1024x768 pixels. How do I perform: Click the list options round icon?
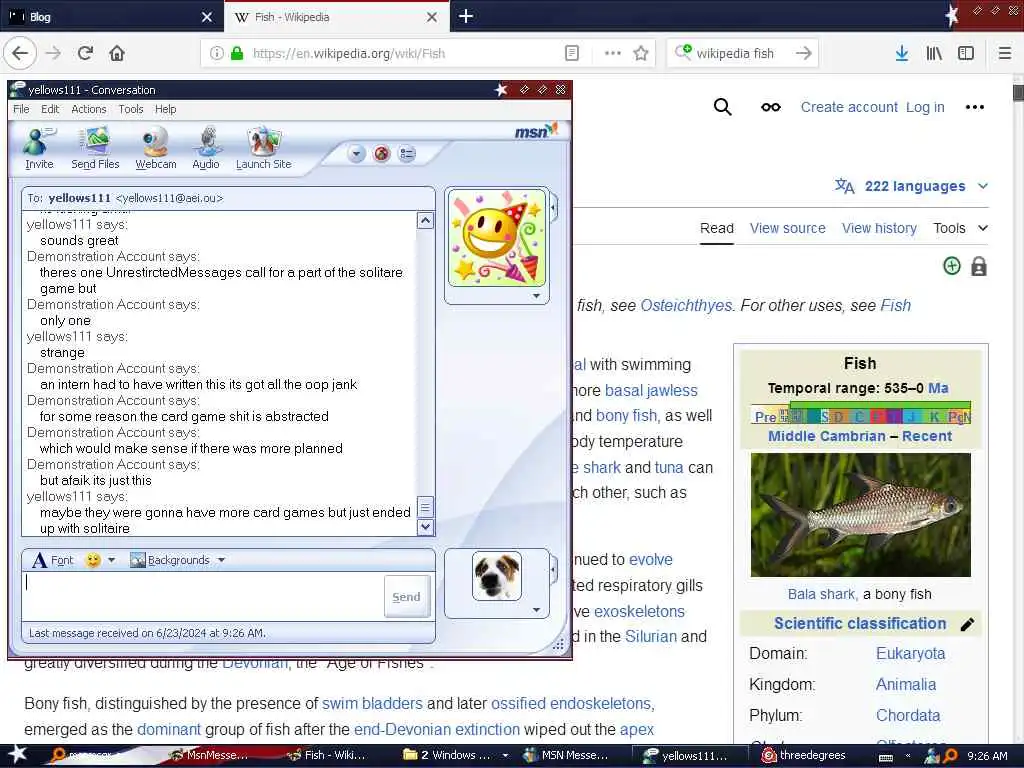click(x=407, y=154)
